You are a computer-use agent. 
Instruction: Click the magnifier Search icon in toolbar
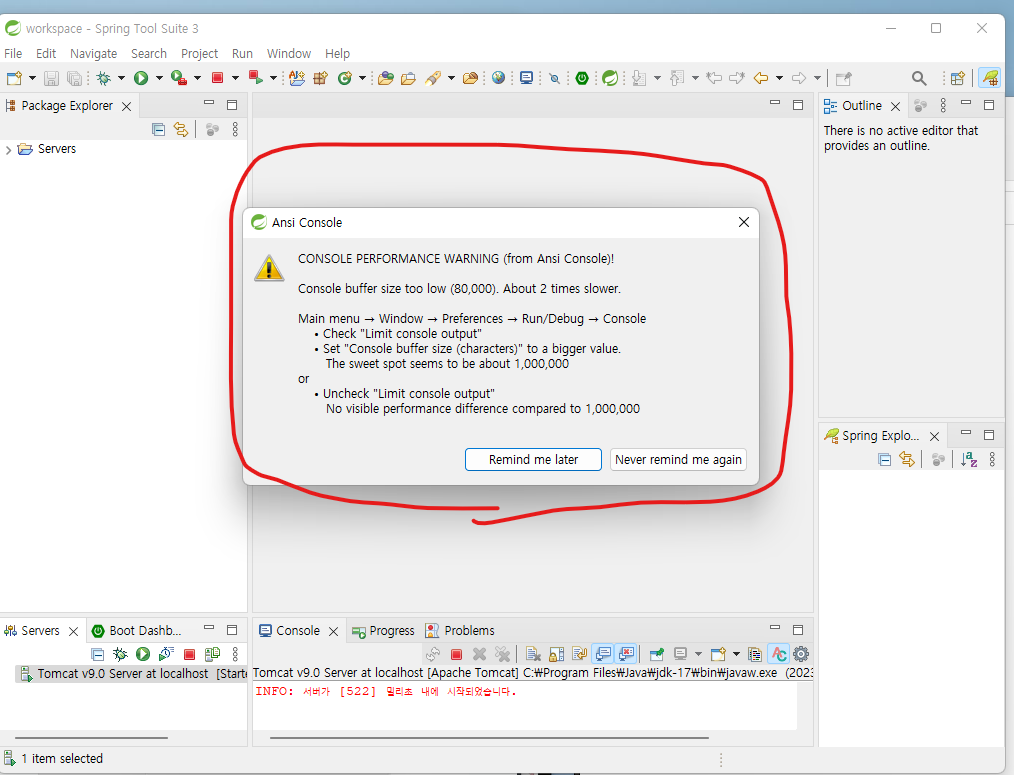coord(919,78)
